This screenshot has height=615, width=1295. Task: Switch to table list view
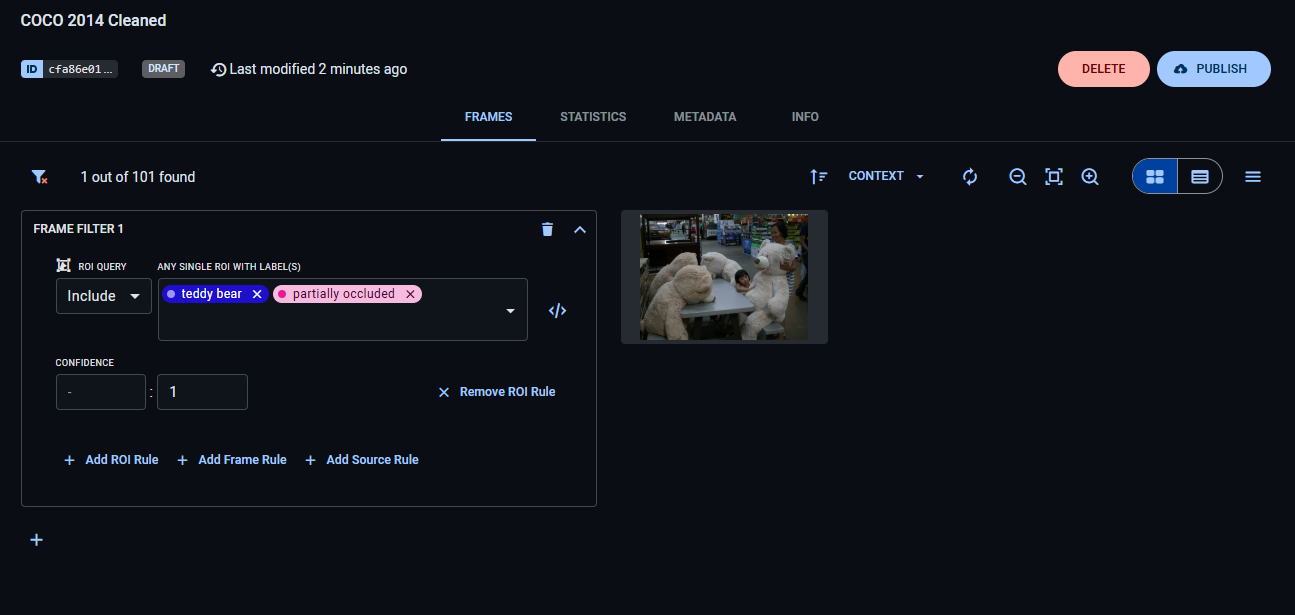click(x=1200, y=177)
